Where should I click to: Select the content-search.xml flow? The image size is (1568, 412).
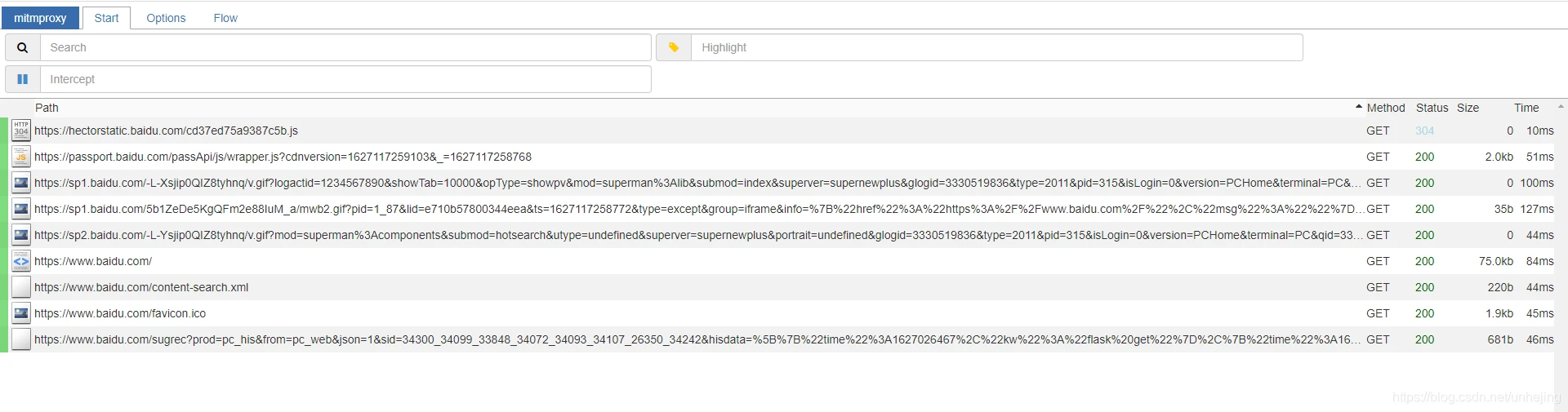(x=777, y=287)
